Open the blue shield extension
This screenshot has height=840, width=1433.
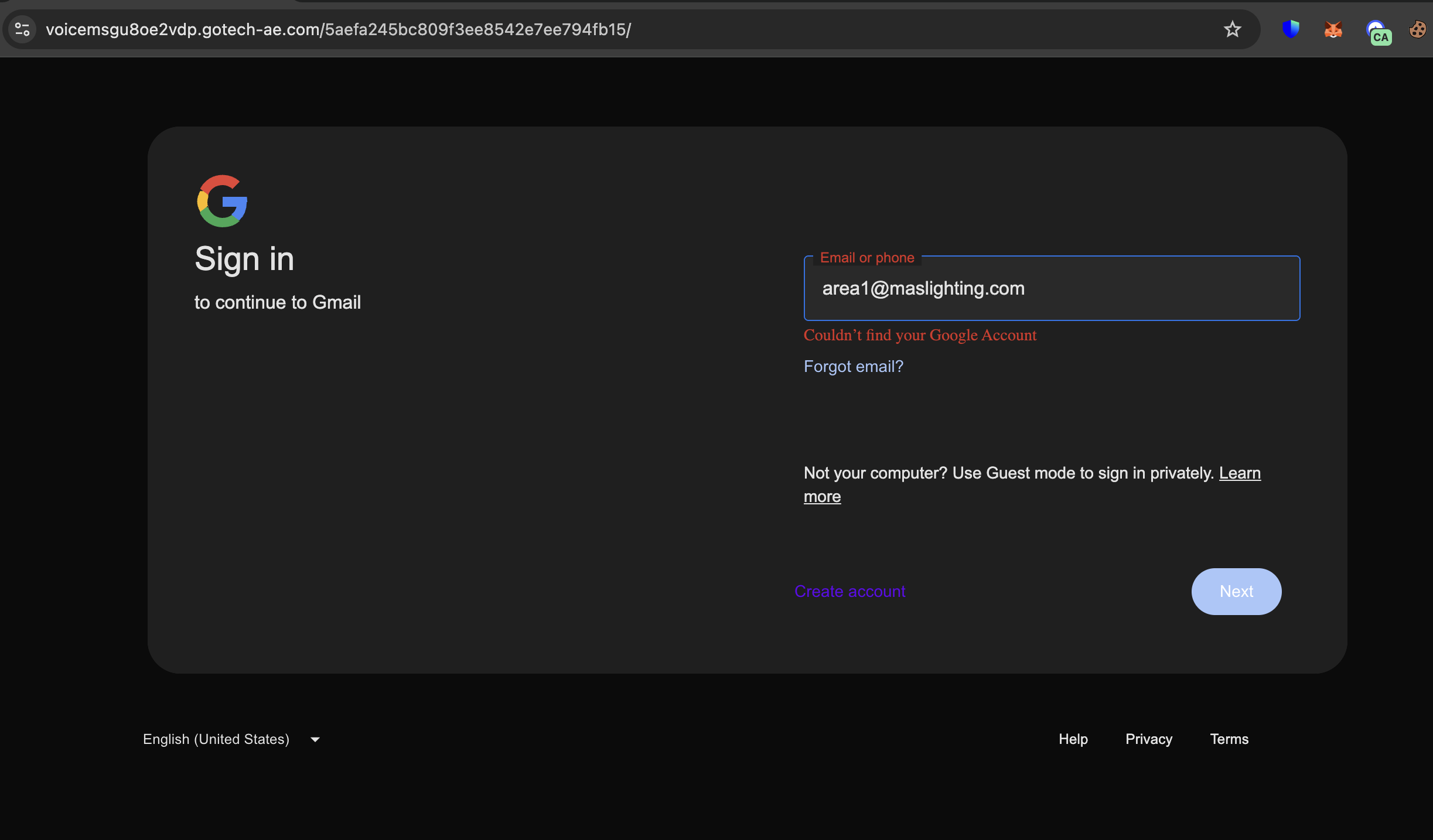pyautogui.click(x=1291, y=29)
